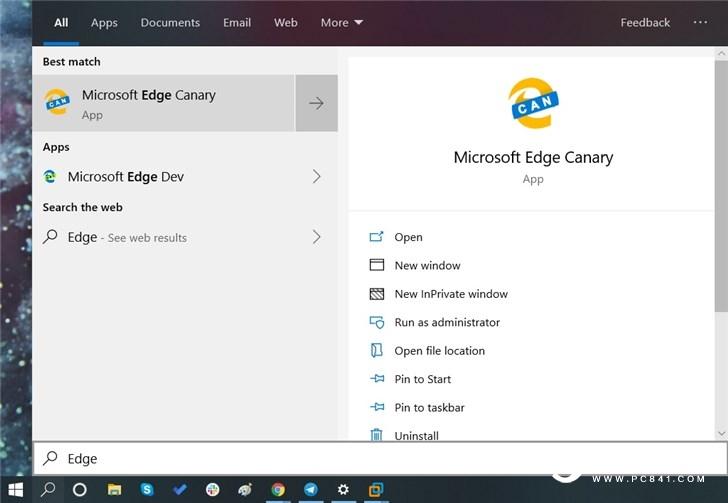Open the three-dot options menu
Screen dimensions: 728x503
click(x=700, y=22)
